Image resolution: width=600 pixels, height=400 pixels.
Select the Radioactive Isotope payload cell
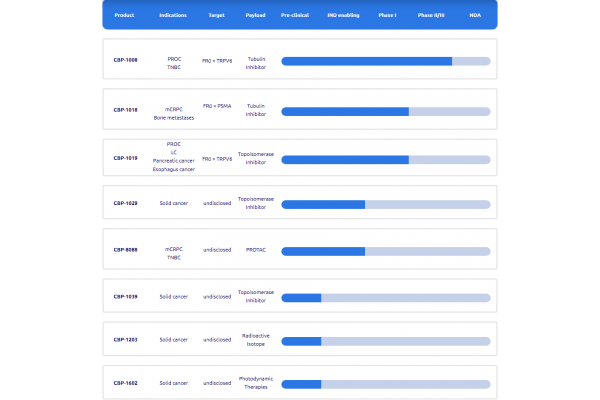click(255, 340)
